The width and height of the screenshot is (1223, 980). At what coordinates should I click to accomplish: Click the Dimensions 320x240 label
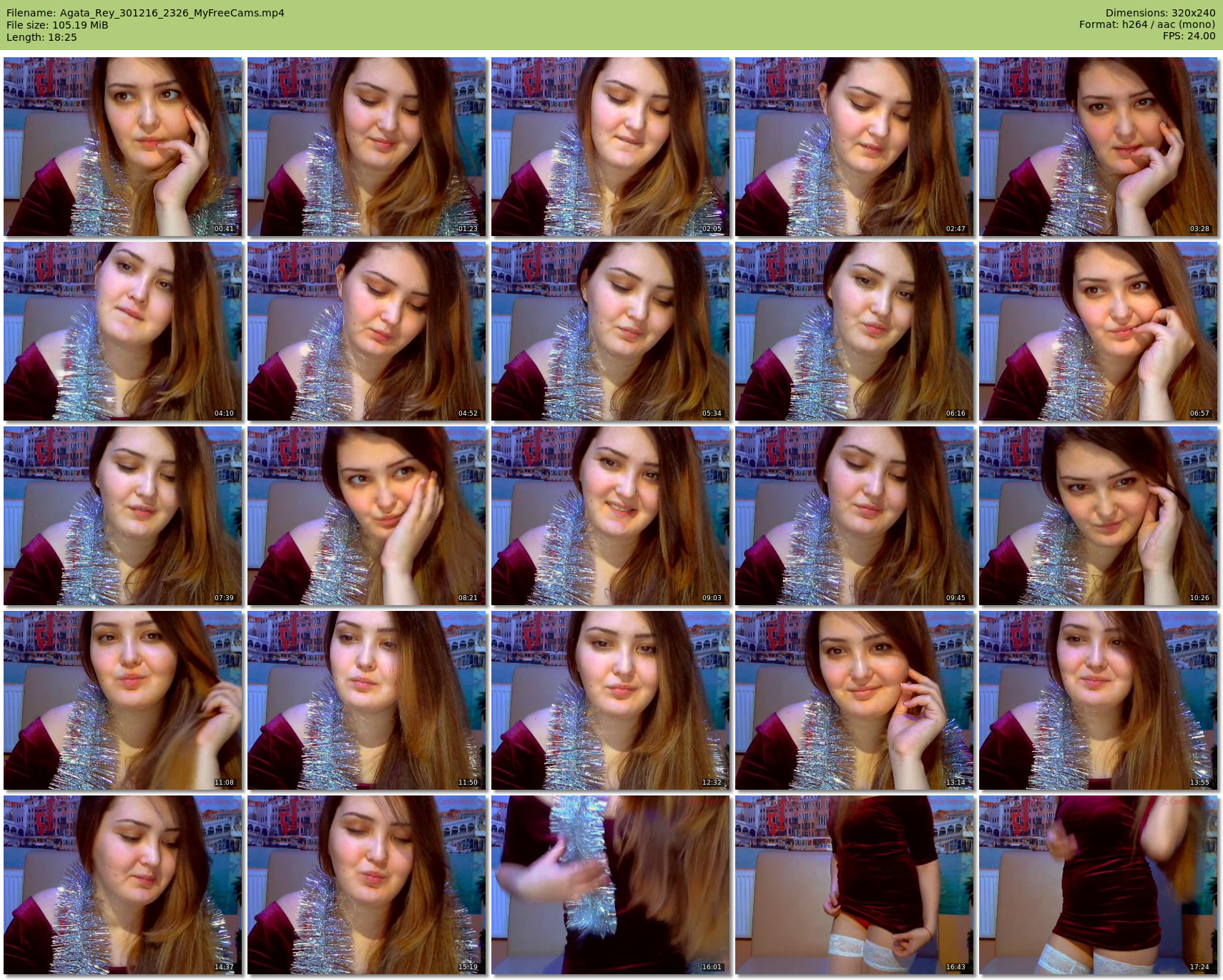pyautogui.click(x=1160, y=13)
